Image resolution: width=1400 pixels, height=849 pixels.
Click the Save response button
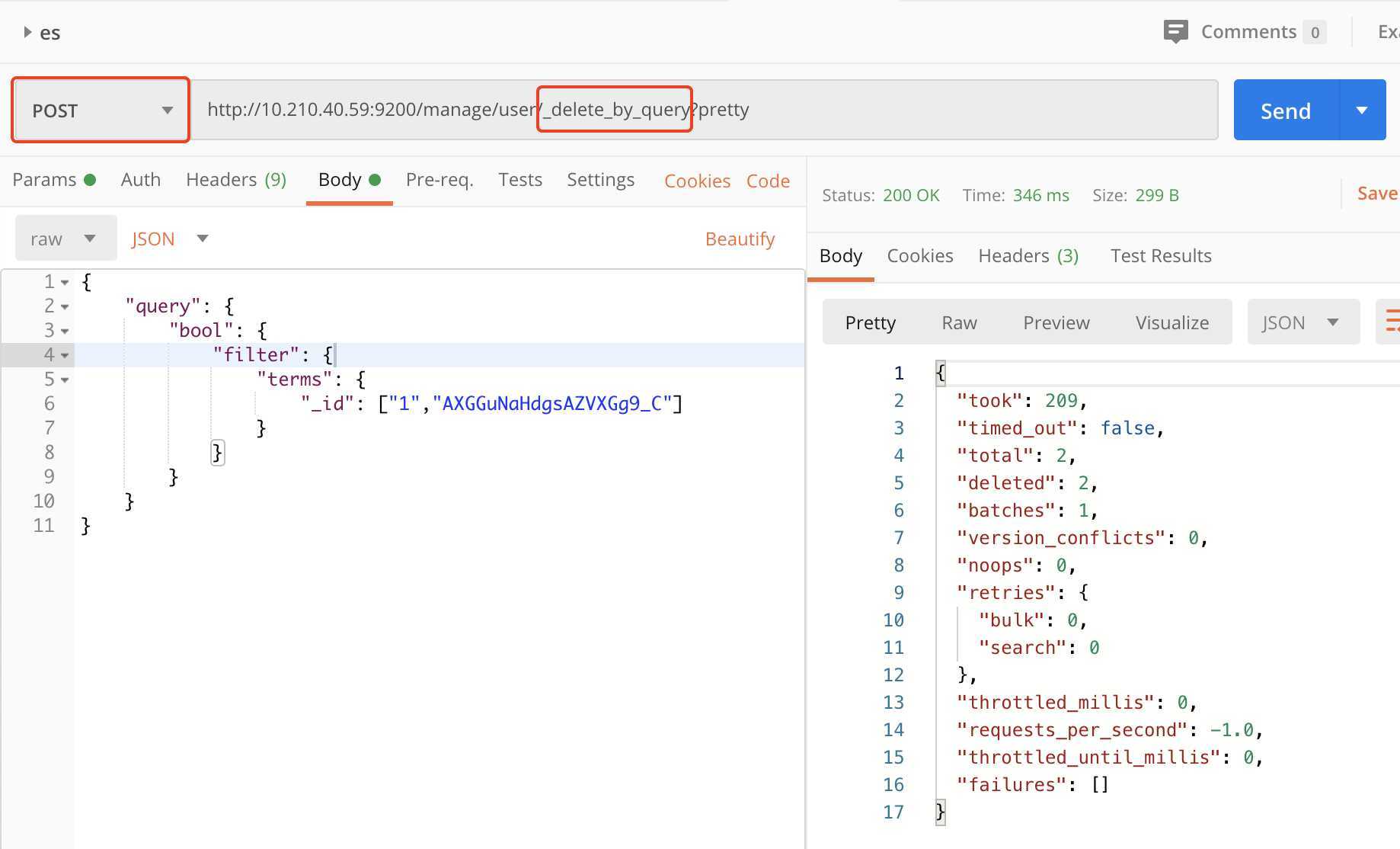coord(1377,194)
